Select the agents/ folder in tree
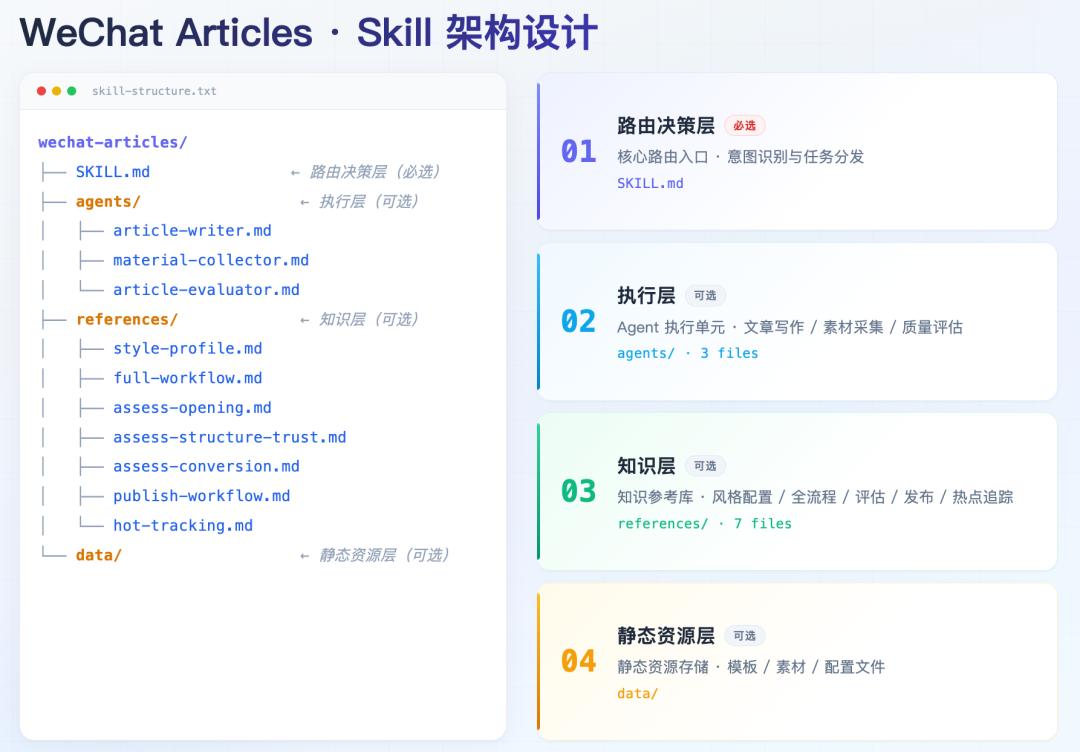The width and height of the screenshot is (1080, 752). click(x=108, y=202)
